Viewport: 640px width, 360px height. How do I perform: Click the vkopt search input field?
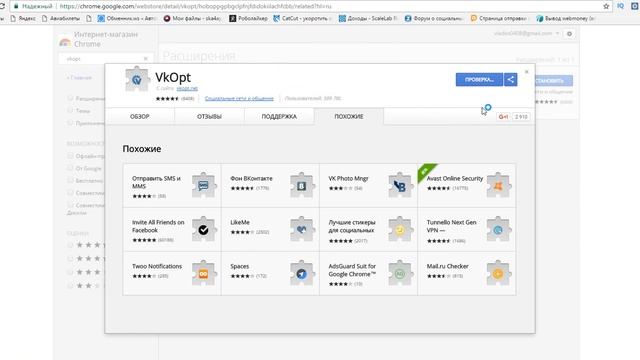(x=106, y=59)
